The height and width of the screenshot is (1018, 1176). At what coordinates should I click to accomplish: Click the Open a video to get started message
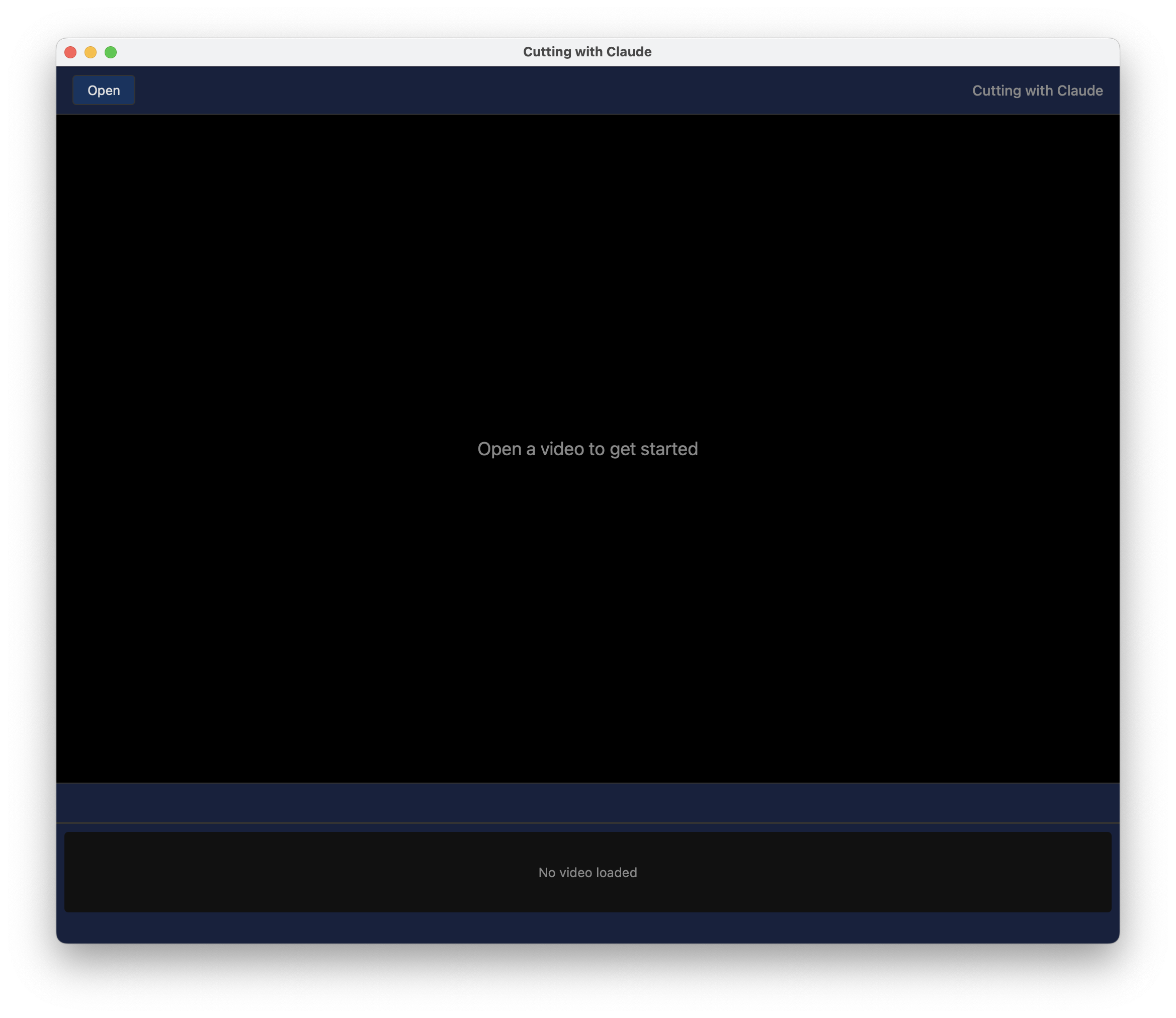[588, 449]
